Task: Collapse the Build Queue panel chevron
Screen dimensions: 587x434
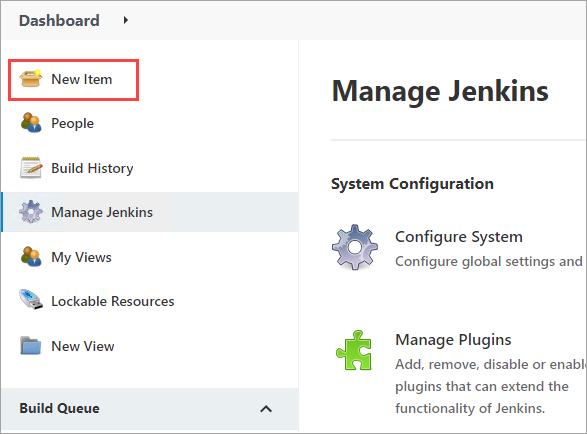Action: click(x=266, y=409)
